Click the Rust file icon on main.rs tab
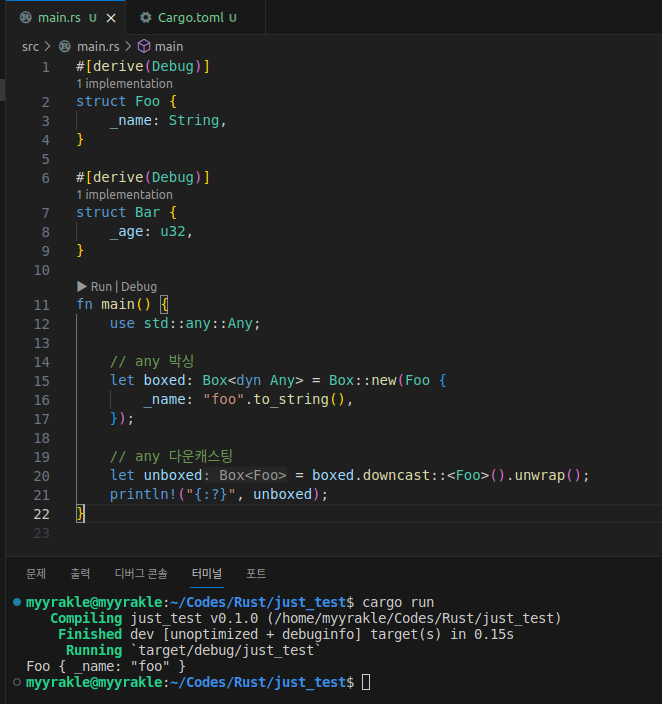This screenshot has height=704, width=662. pos(25,18)
